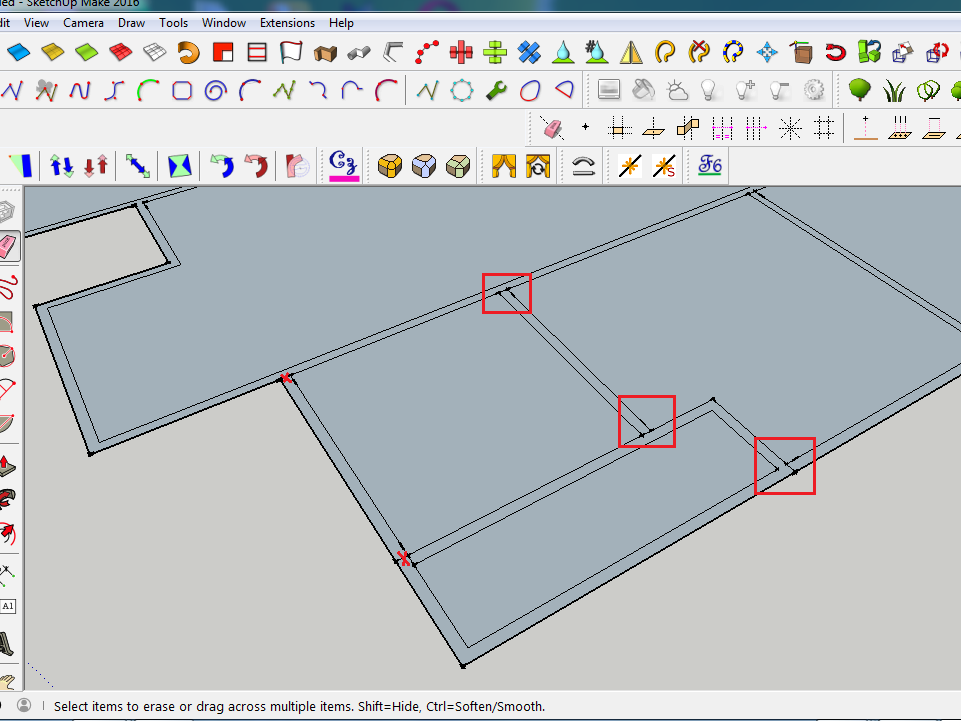
Task: Click the user profile icon in status bar
Action: (x=24, y=705)
